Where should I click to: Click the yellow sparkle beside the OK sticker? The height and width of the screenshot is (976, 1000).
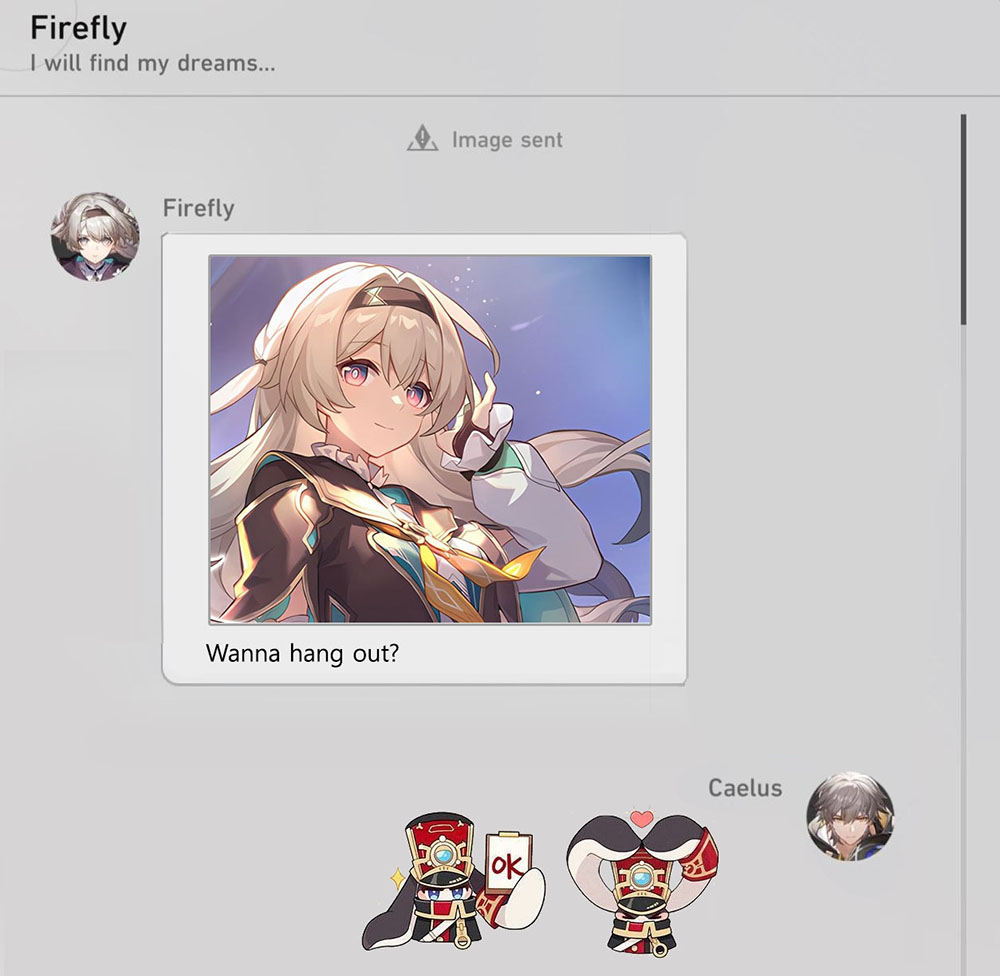399,879
